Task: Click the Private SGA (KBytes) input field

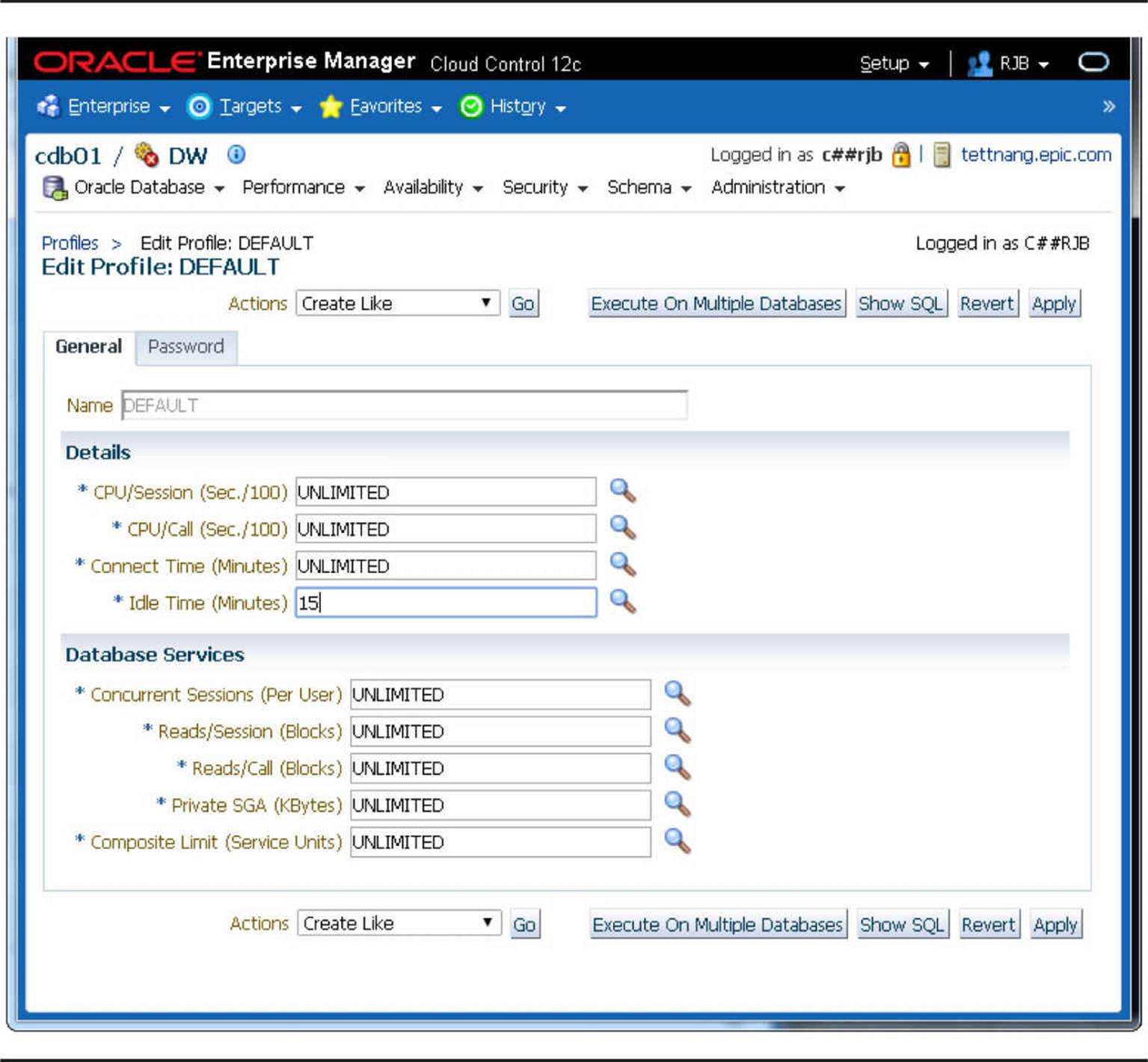Action: point(500,805)
